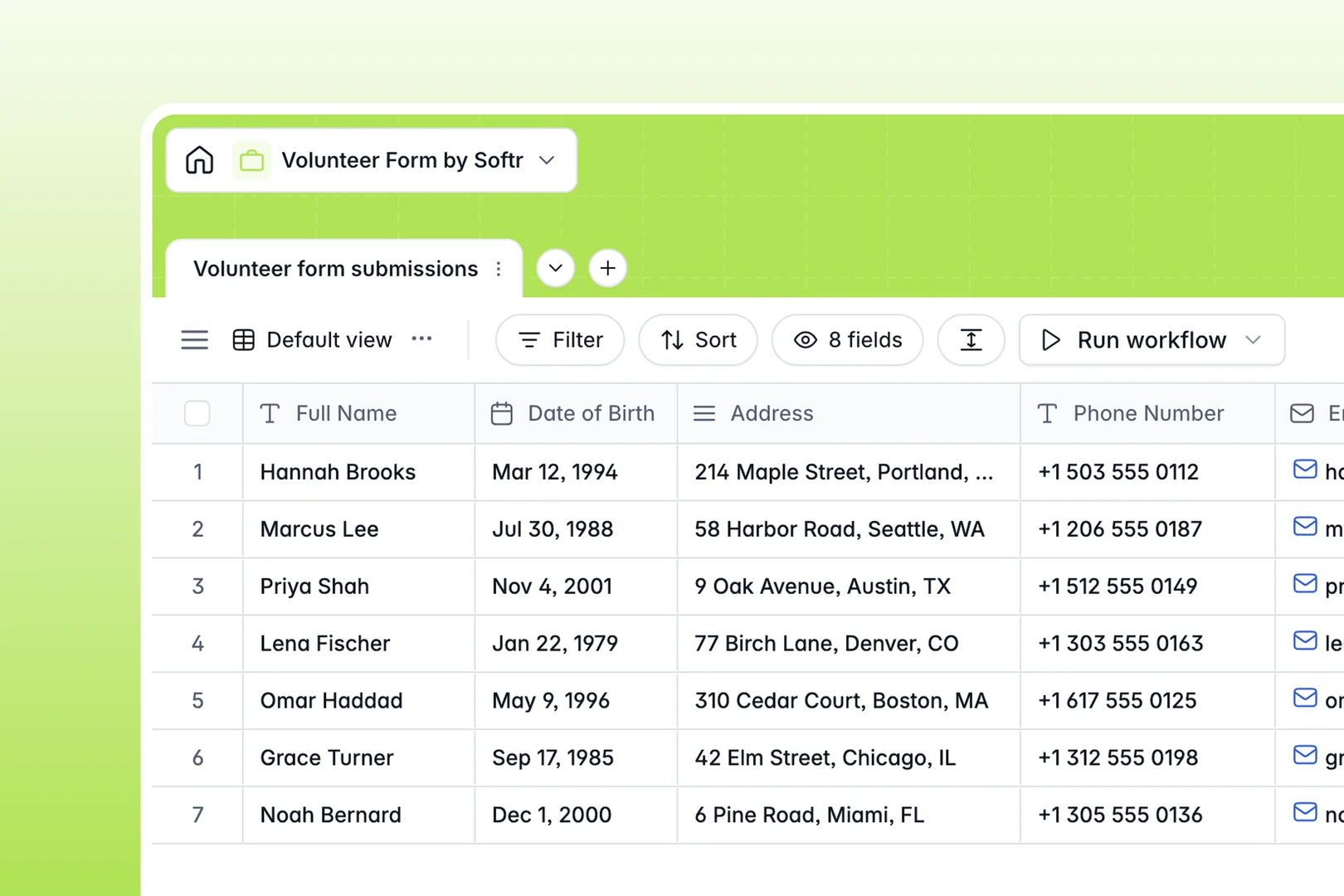
Task: Select the Volunteer form submissions tab
Action: coord(336,269)
